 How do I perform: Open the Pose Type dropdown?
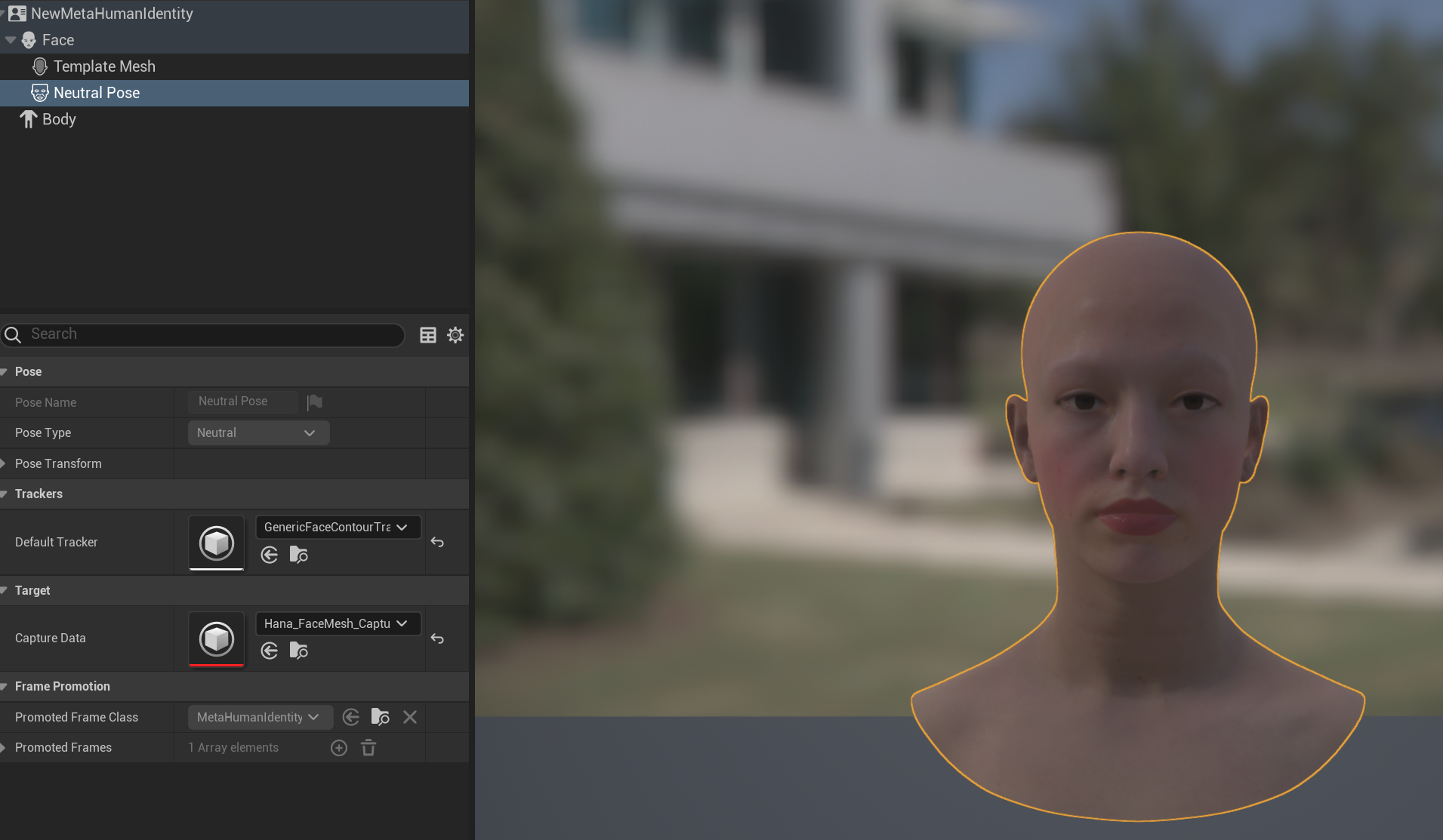click(258, 432)
